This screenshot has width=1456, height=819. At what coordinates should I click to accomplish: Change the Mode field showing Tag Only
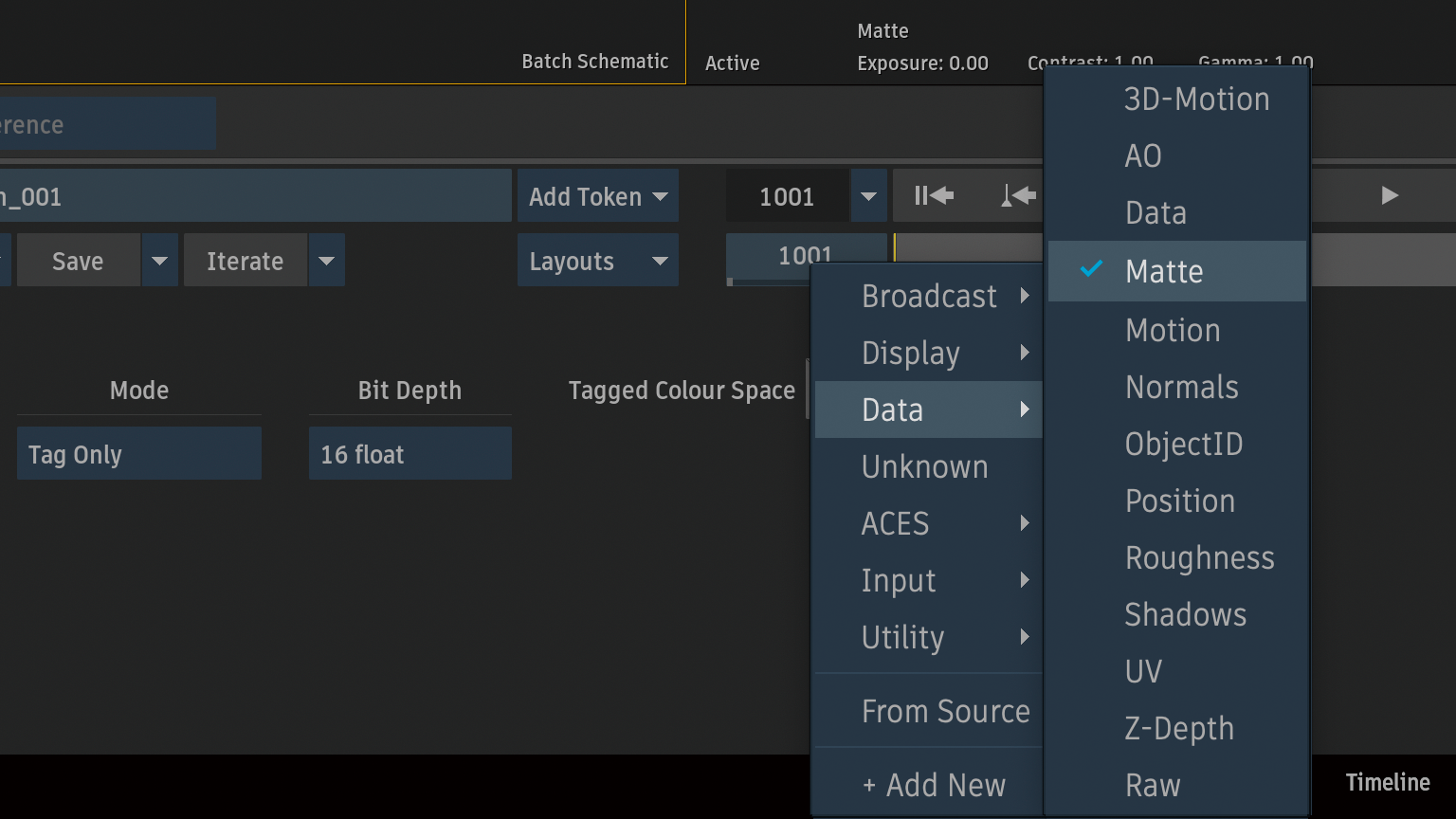point(138,454)
